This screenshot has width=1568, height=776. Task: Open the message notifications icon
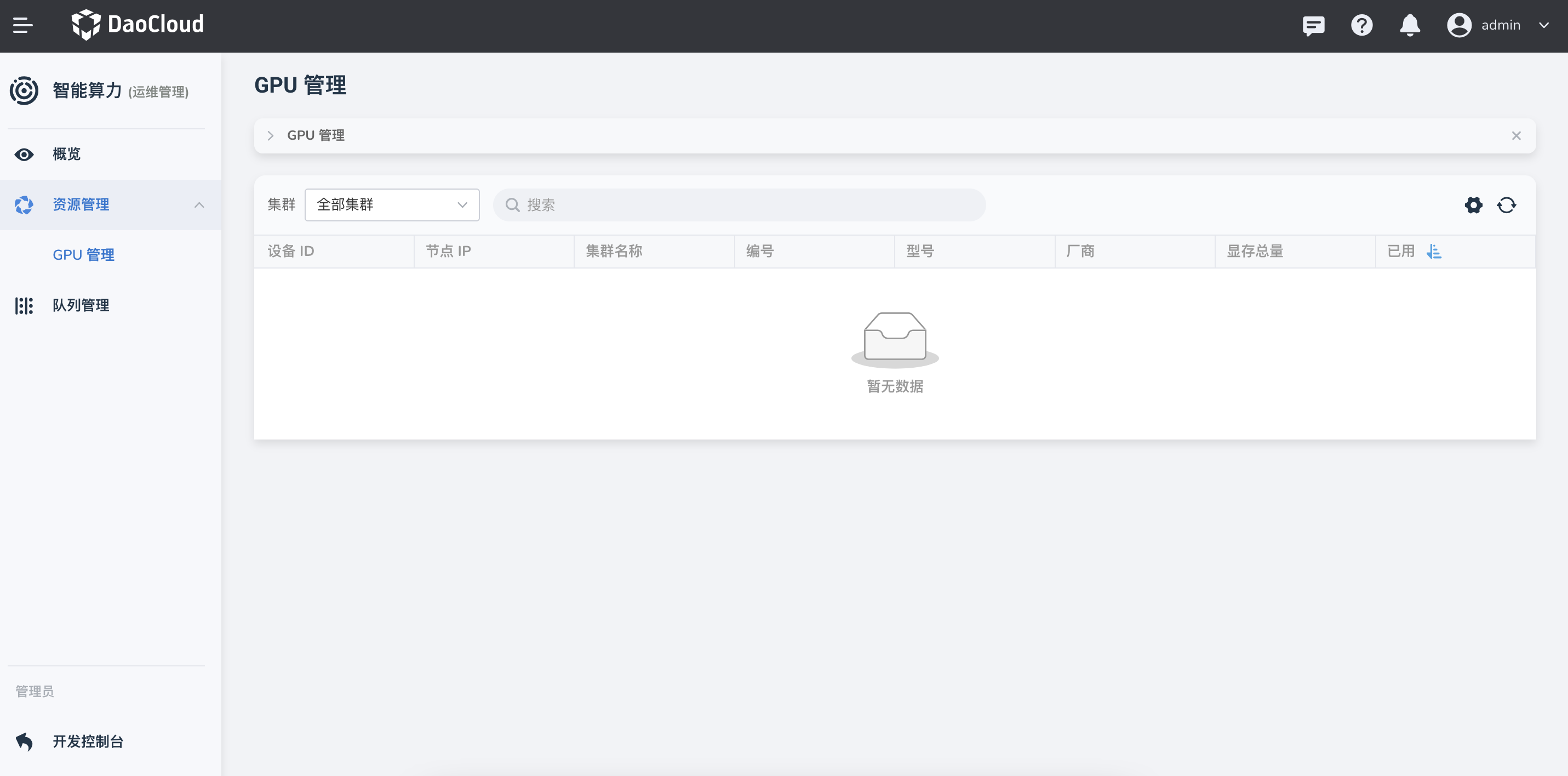(1314, 26)
